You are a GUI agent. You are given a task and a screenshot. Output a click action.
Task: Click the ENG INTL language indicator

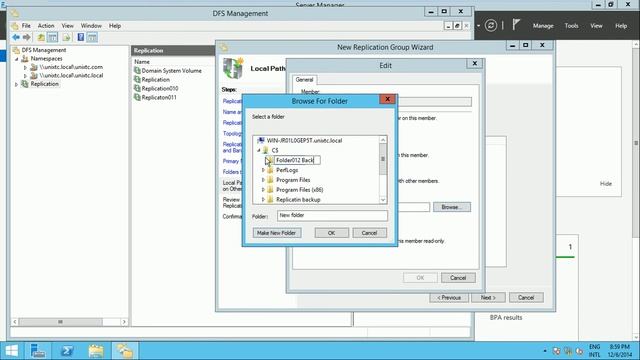tap(595, 351)
